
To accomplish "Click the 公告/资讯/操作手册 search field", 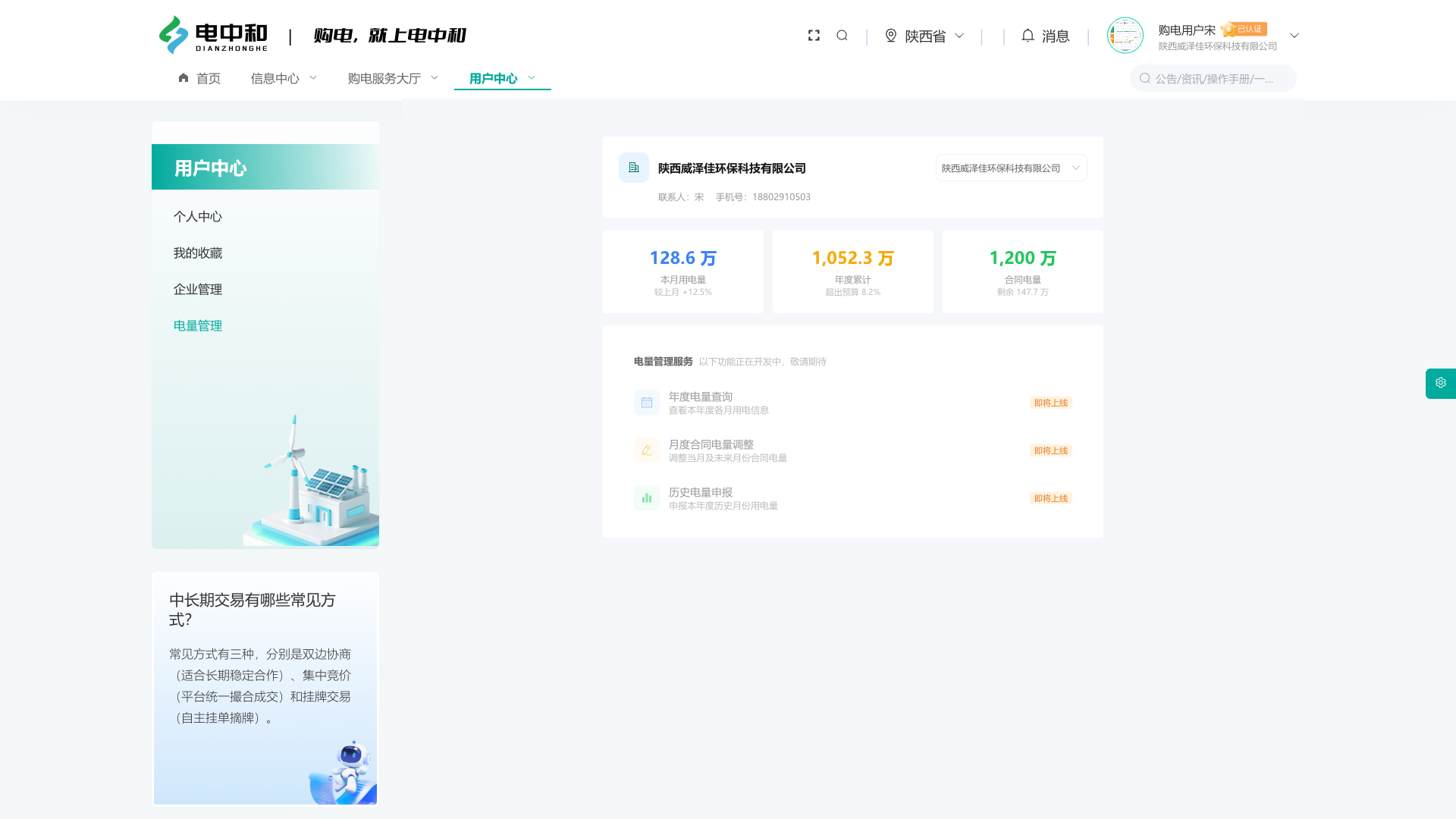I will click(1213, 78).
